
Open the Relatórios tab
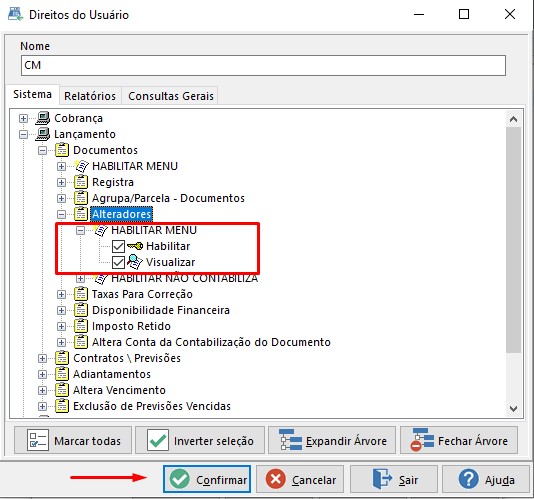click(x=90, y=96)
